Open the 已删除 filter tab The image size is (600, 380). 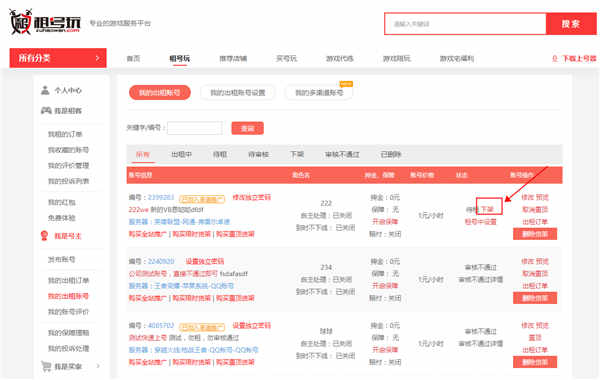390,155
